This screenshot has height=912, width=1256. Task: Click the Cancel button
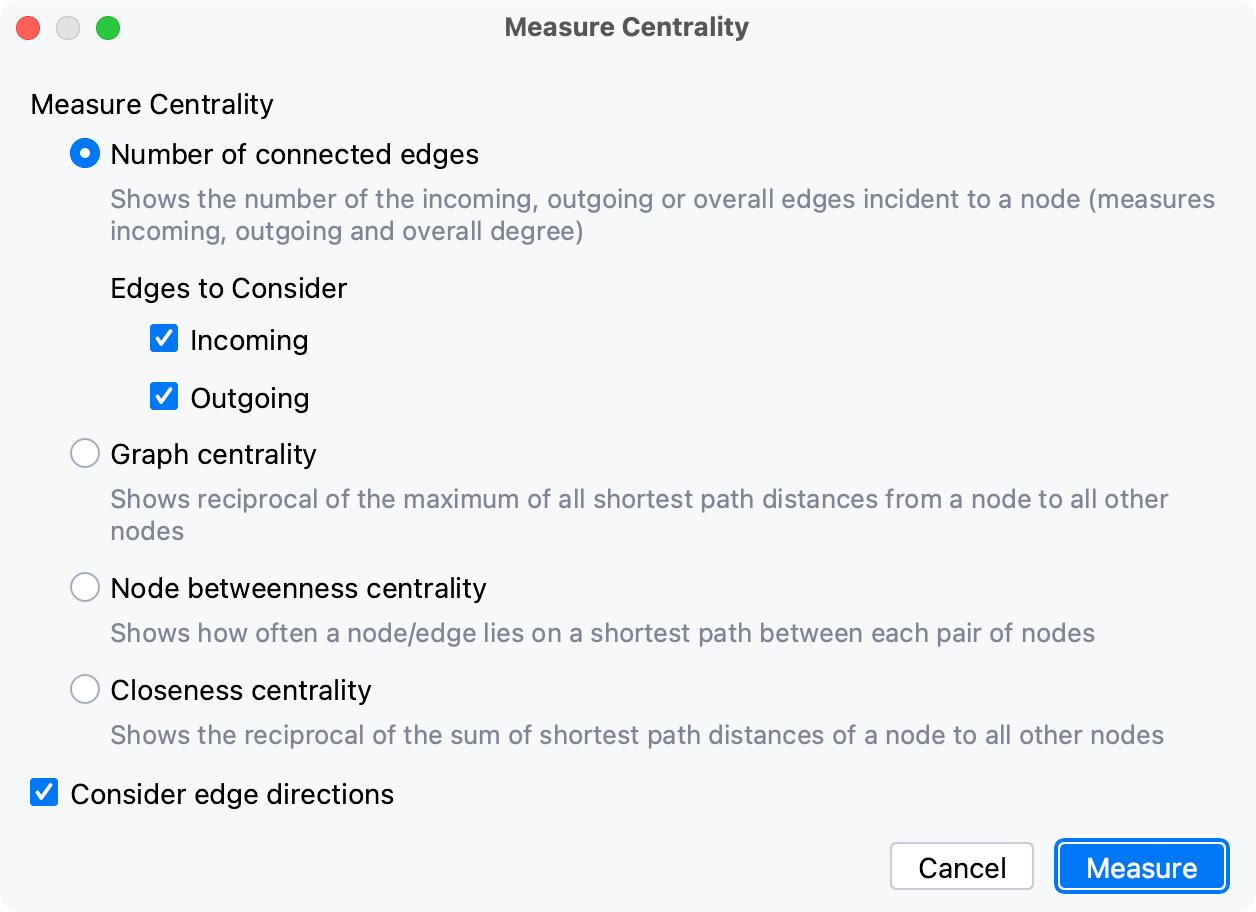pos(961,866)
